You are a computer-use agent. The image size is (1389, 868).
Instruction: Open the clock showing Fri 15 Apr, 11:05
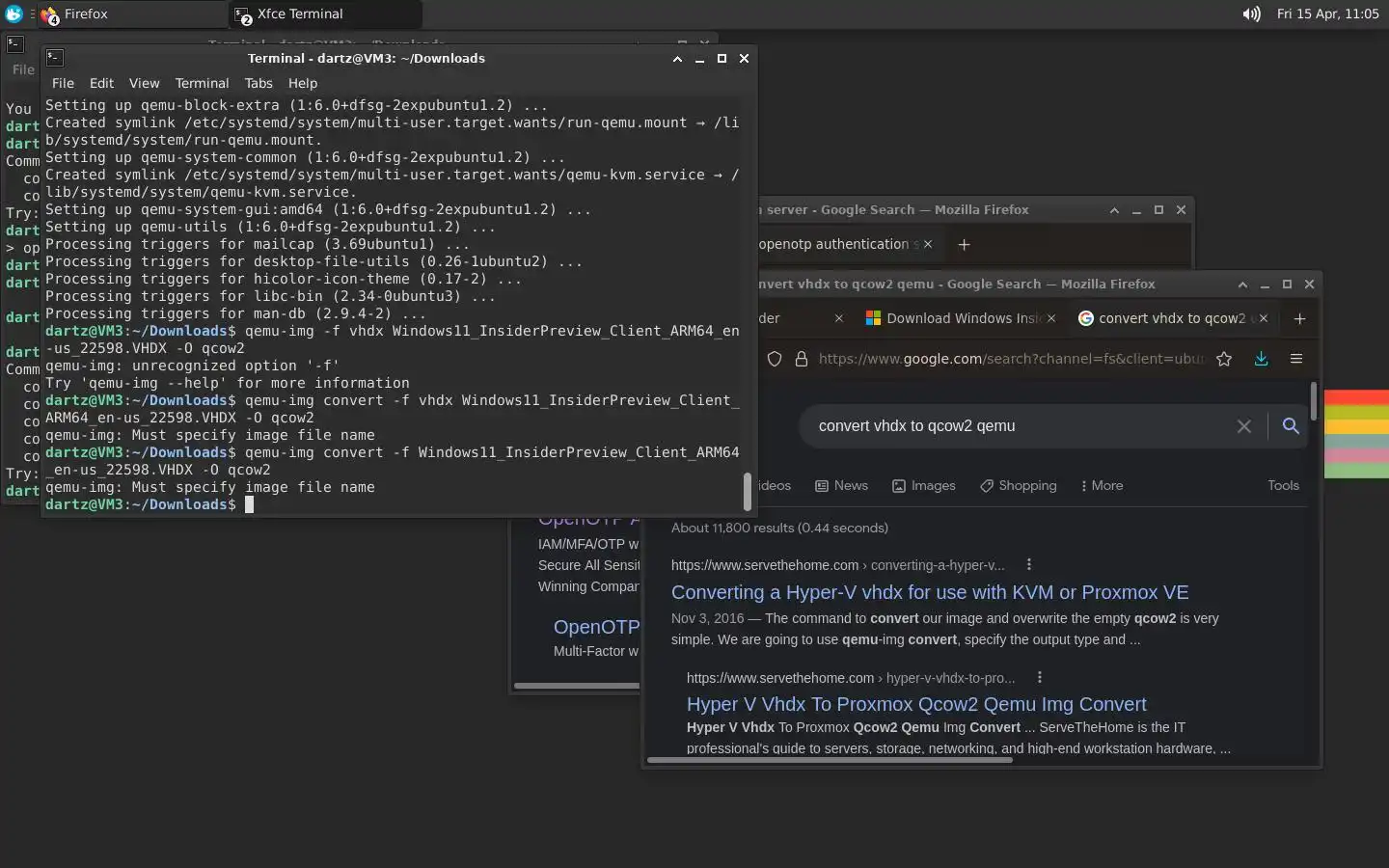point(1327,14)
